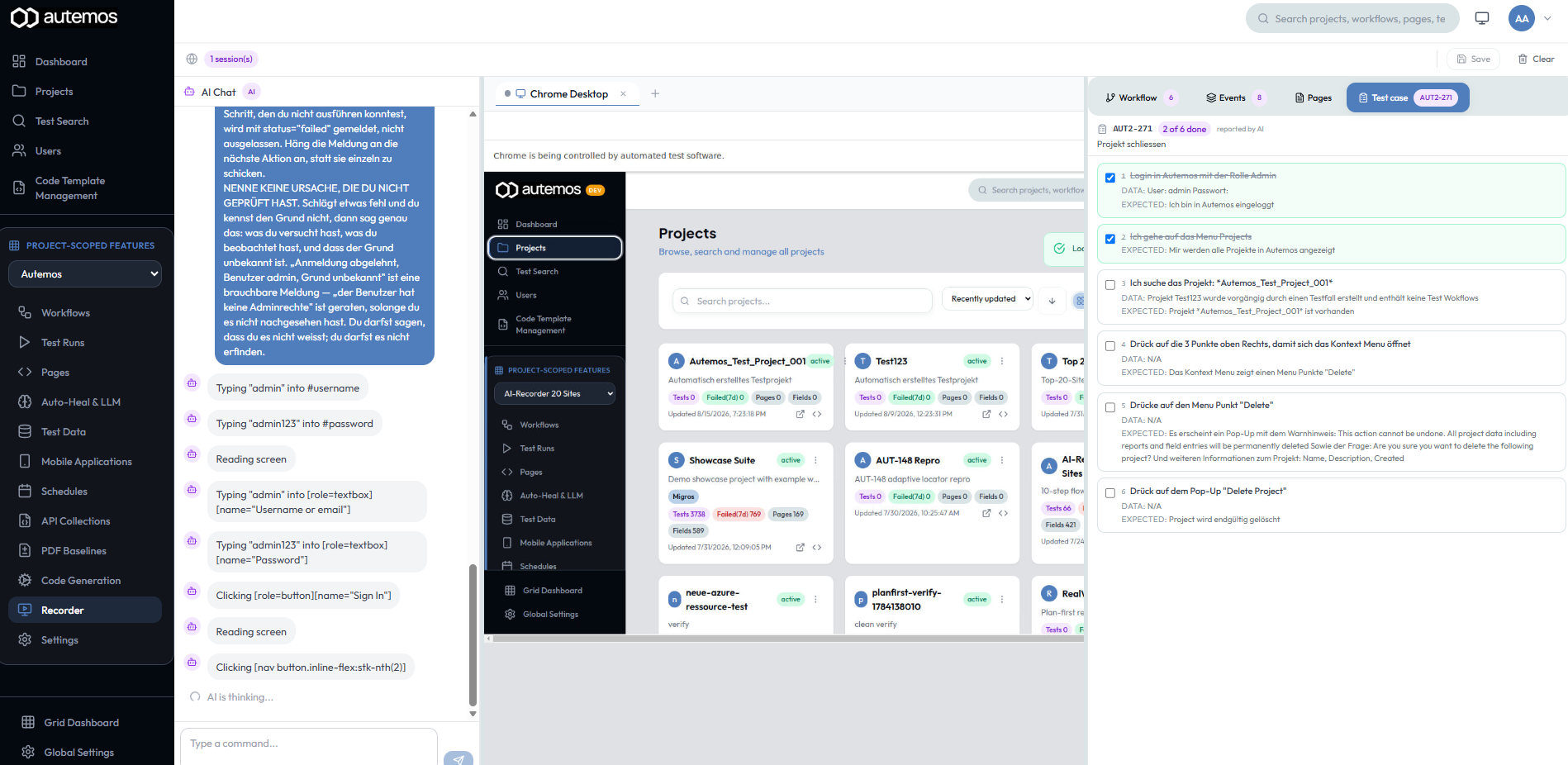The image size is (1568, 765).
Task: Check step 5 Menu Punkt Delete checkbox
Action: pyautogui.click(x=1110, y=407)
